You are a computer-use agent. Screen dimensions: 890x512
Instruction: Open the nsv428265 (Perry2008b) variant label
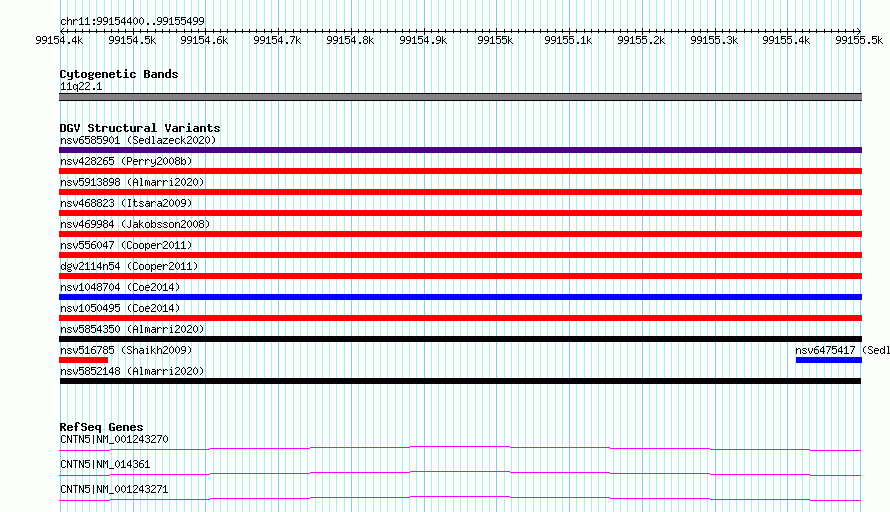126,161
